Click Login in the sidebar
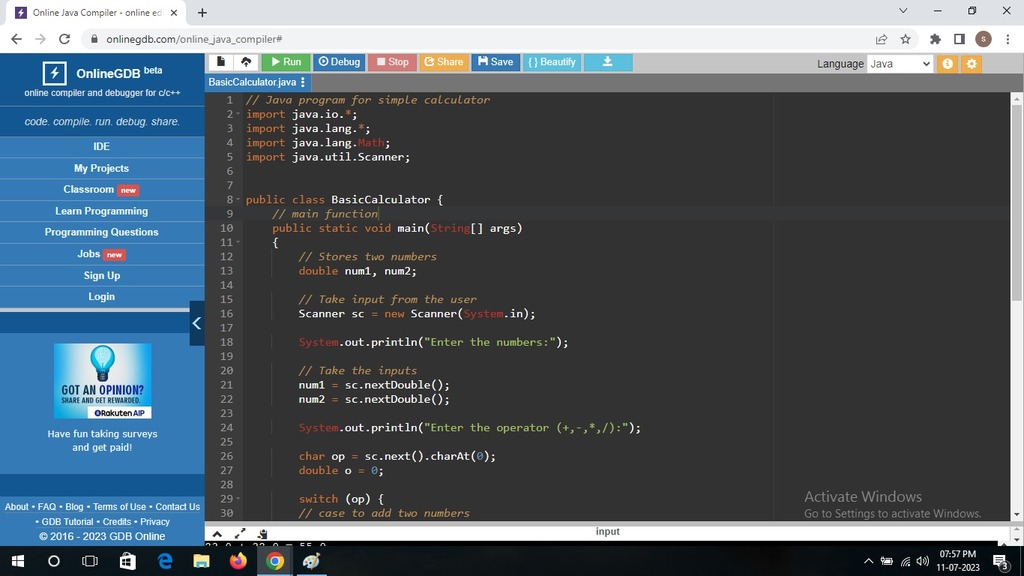This screenshot has height=576, width=1024. [102, 296]
